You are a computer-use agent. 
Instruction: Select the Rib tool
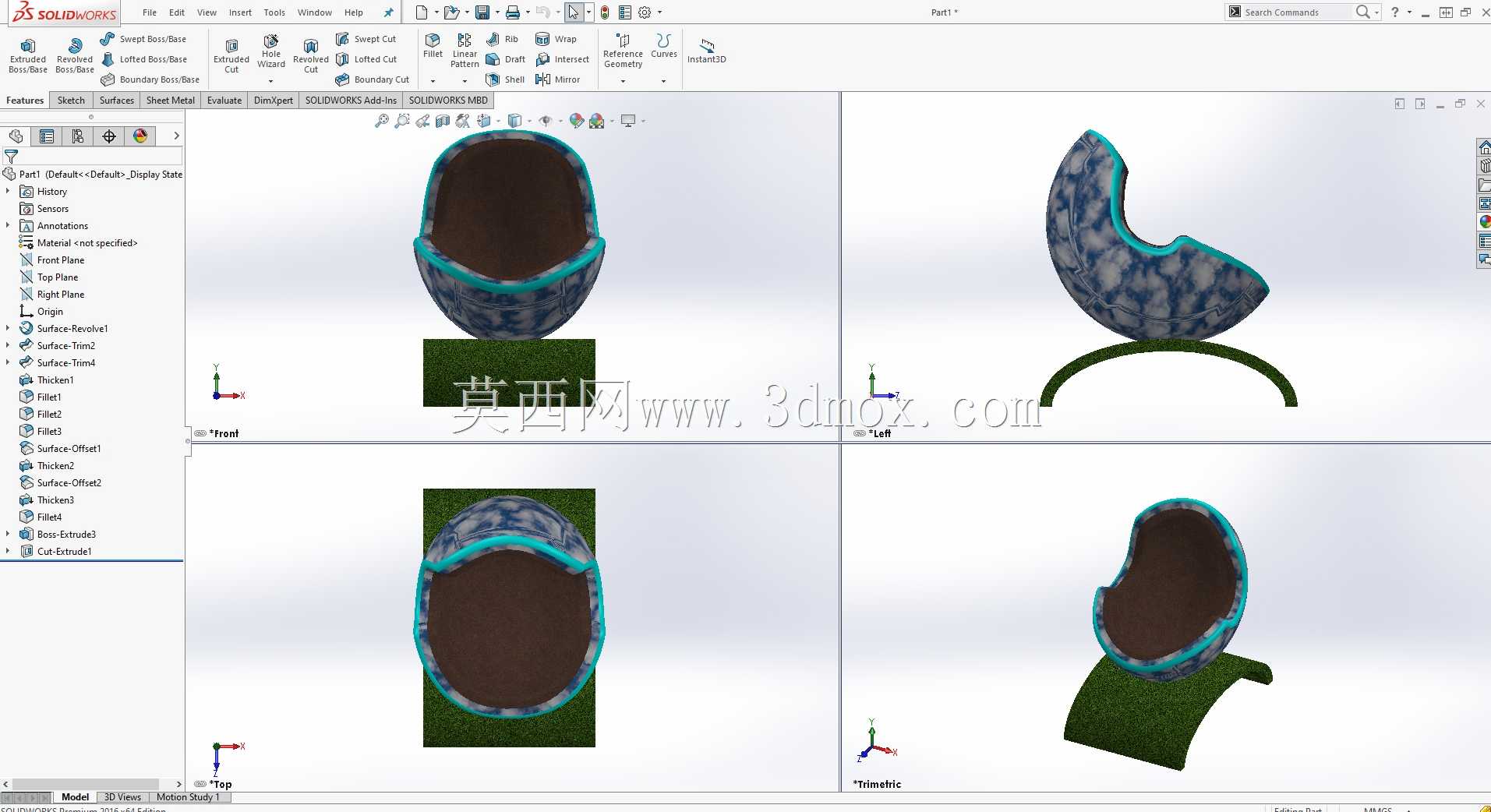502,39
